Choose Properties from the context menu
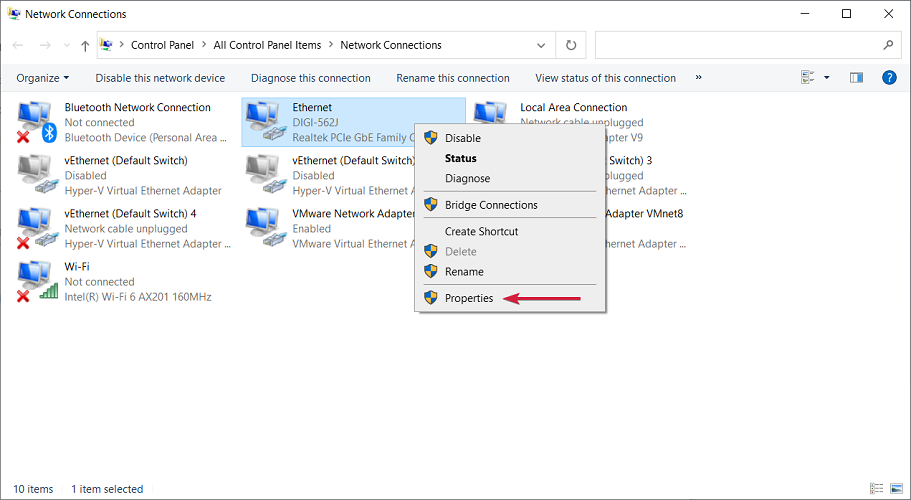 tap(469, 298)
